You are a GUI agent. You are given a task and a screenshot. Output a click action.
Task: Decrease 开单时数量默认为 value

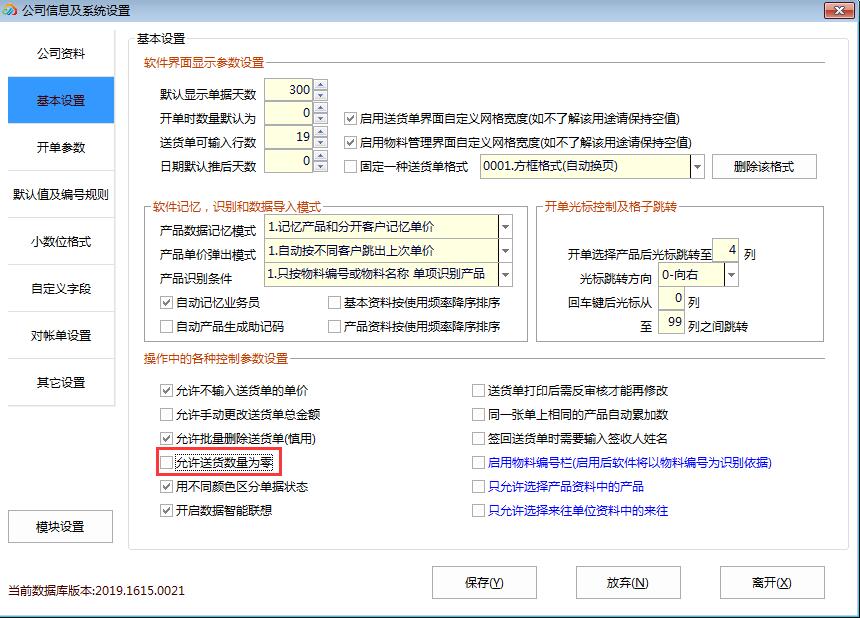(321, 118)
